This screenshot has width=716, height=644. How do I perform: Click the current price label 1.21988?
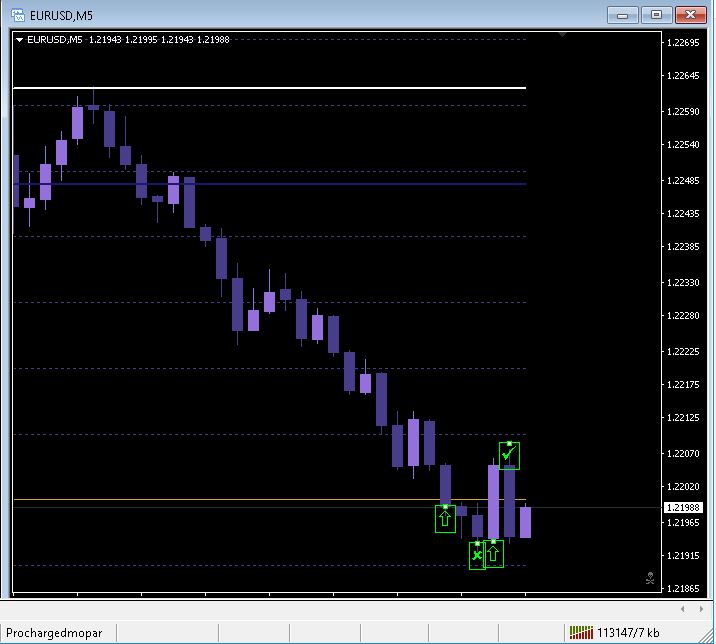point(683,507)
